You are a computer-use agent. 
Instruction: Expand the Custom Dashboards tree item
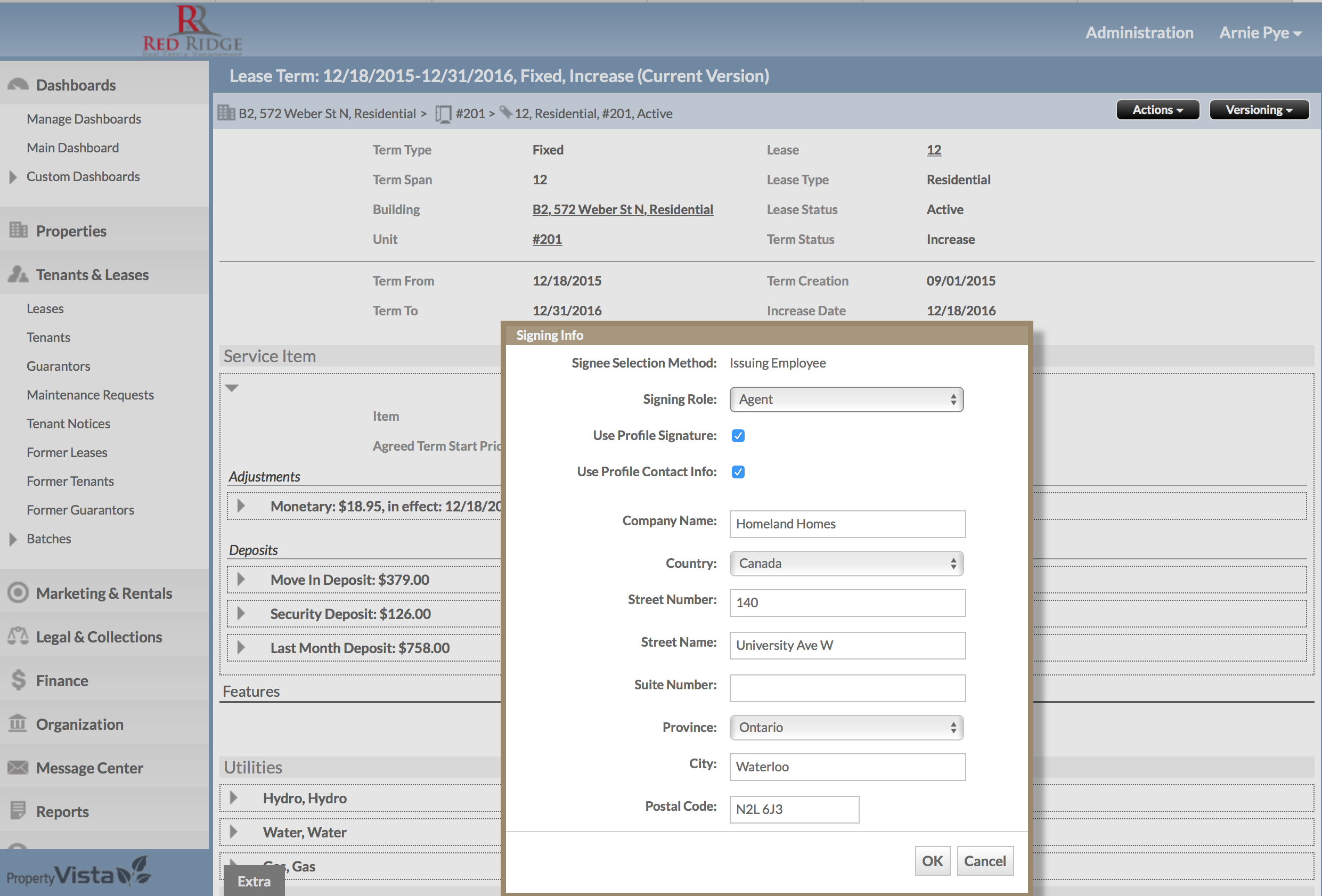click(x=13, y=177)
